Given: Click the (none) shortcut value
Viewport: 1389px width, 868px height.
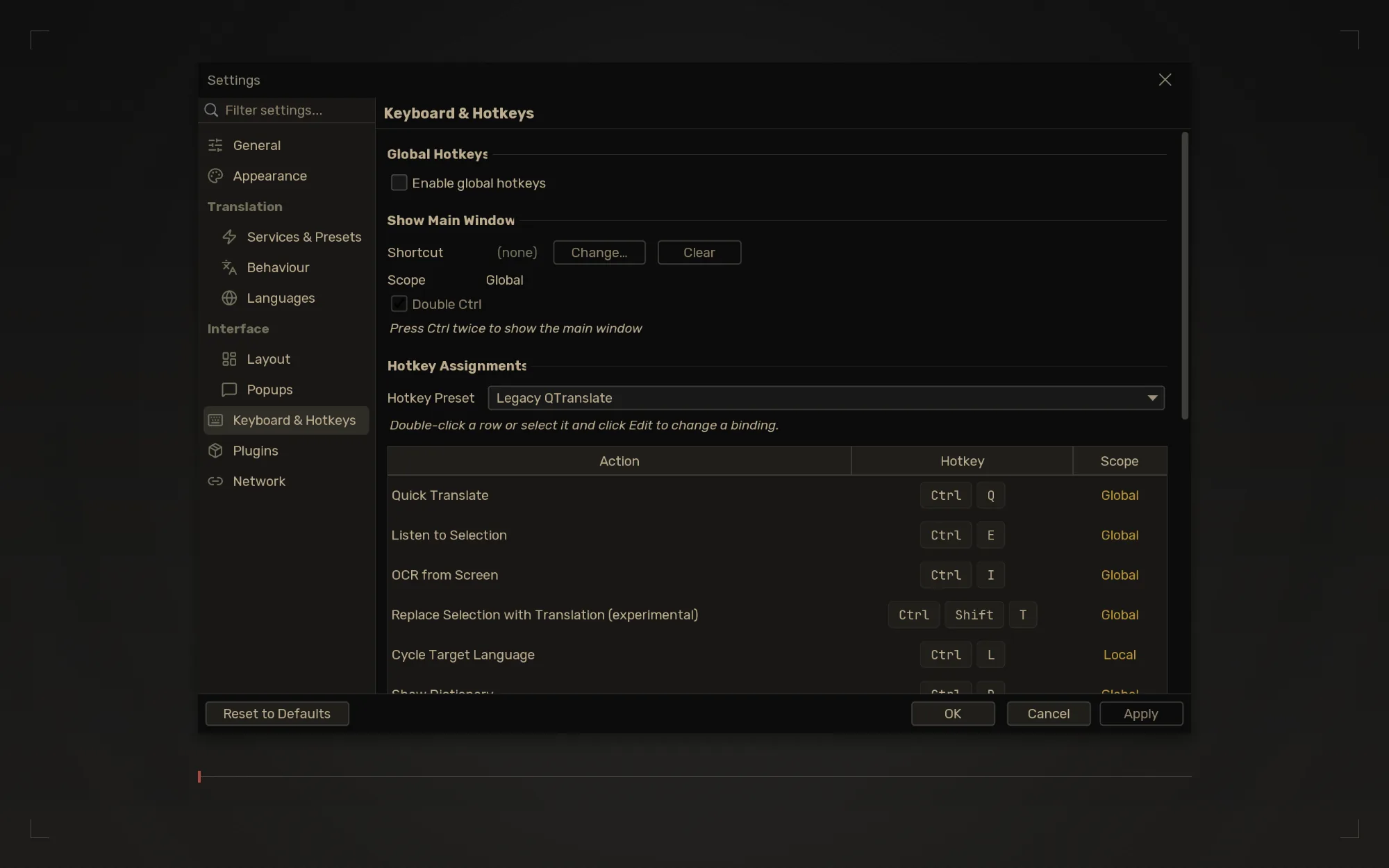Looking at the screenshot, I should [x=517, y=253].
